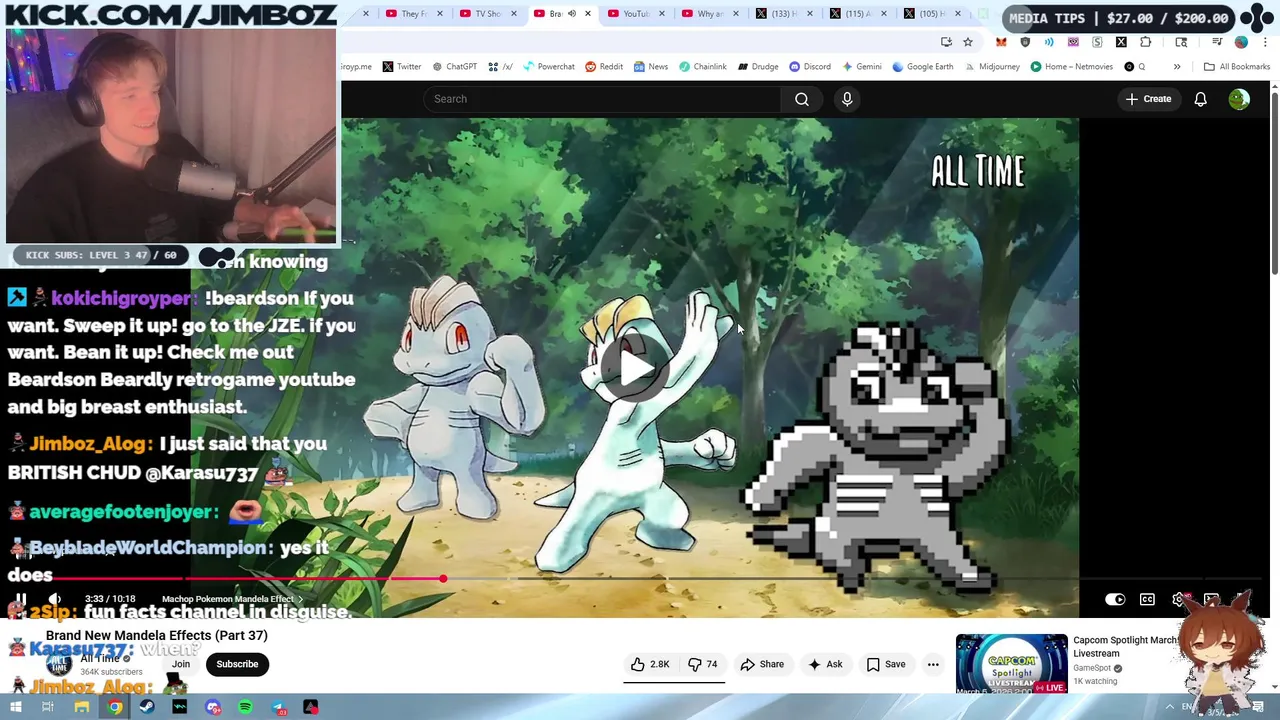1280x720 pixels.
Task: Open Task View on the taskbar
Action: point(47,707)
